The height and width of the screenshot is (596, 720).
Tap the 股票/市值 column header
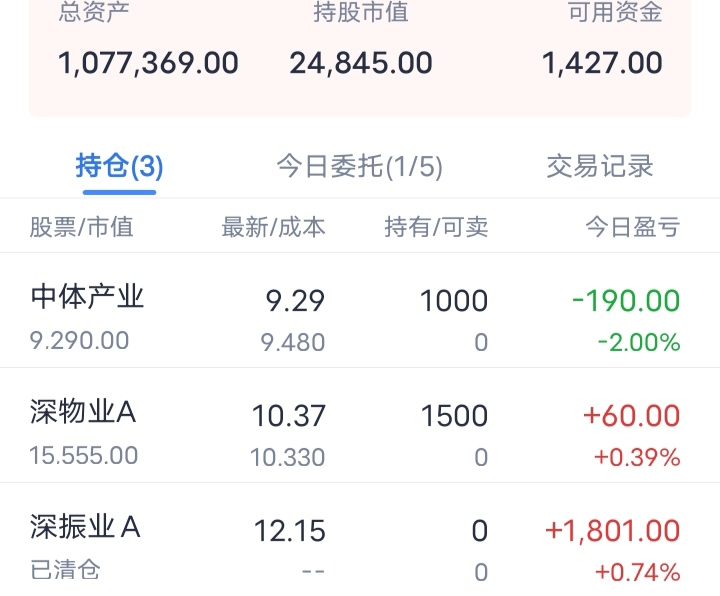coord(81,227)
